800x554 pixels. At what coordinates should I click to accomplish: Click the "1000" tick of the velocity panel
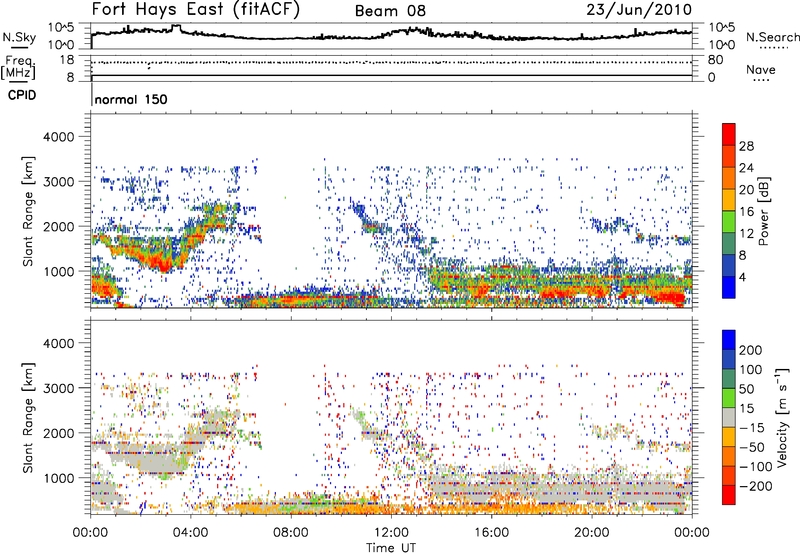(58, 478)
